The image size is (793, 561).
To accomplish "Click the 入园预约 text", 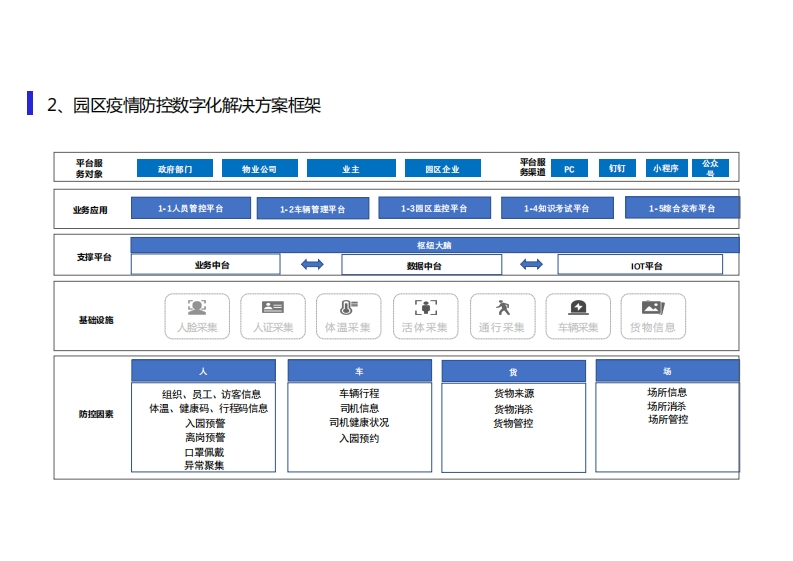I will click(359, 438).
